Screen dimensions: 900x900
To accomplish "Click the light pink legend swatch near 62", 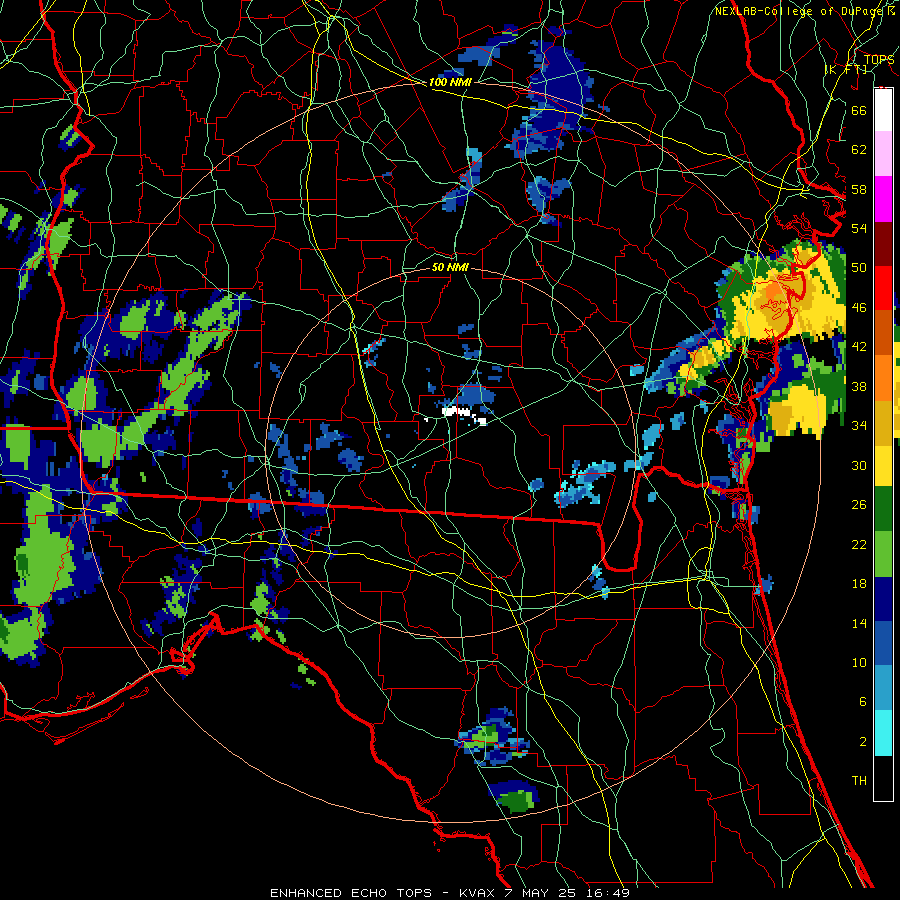I will 883,154.
